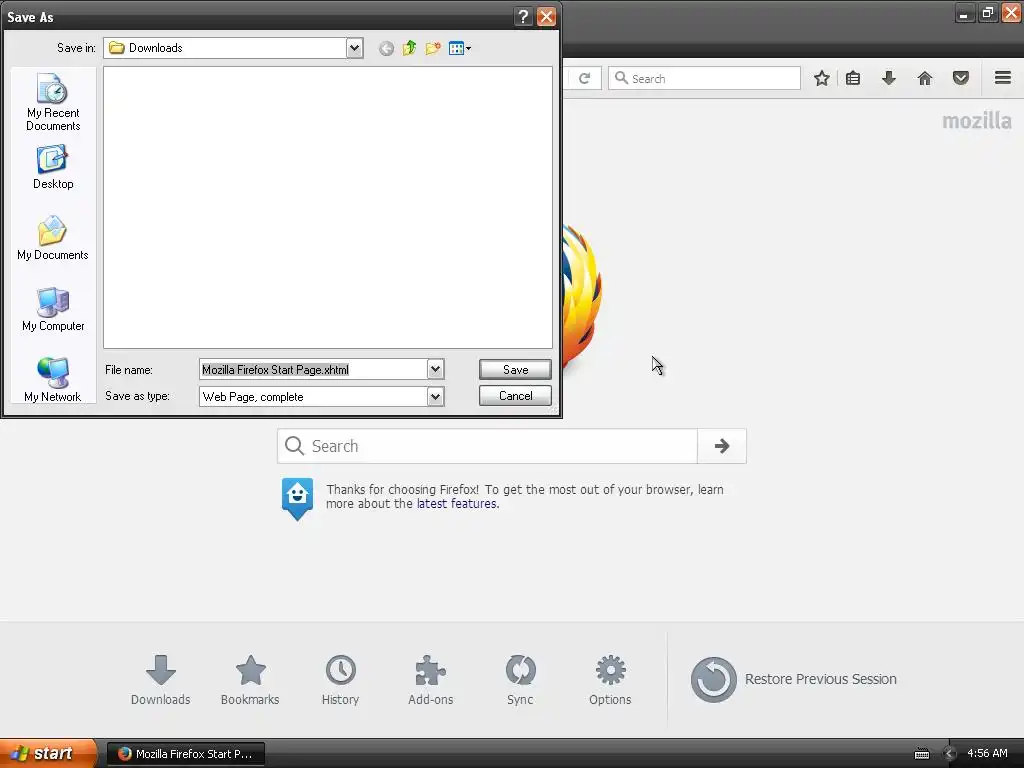Screen dimensions: 1024x768
Task: Close the Save As dialog
Action: (x=546, y=16)
